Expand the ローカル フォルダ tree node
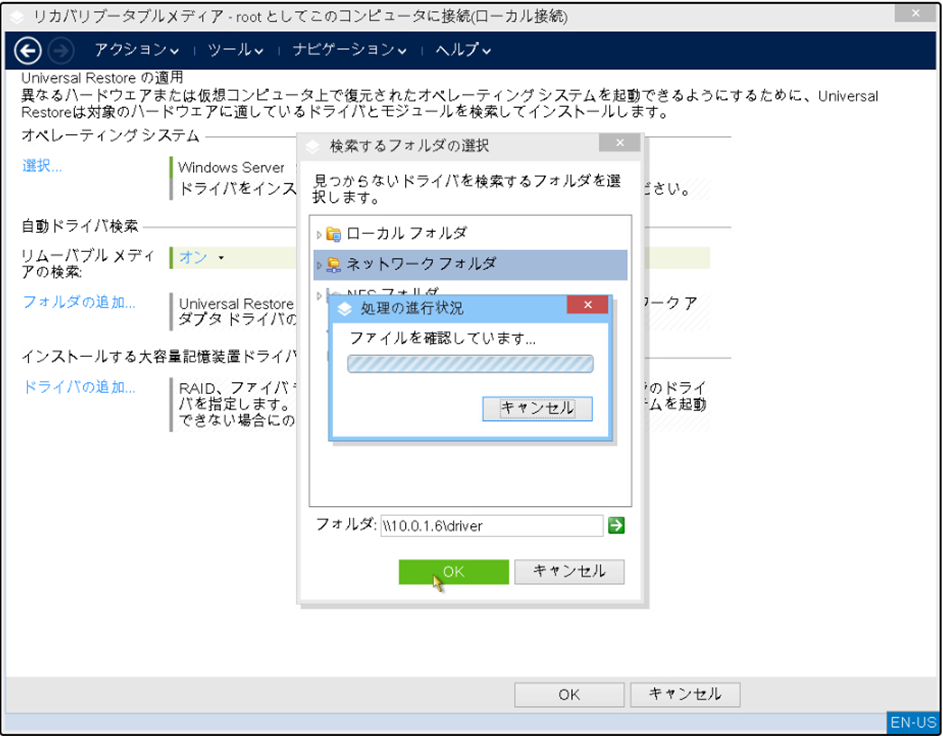 [x=319, y=234]
